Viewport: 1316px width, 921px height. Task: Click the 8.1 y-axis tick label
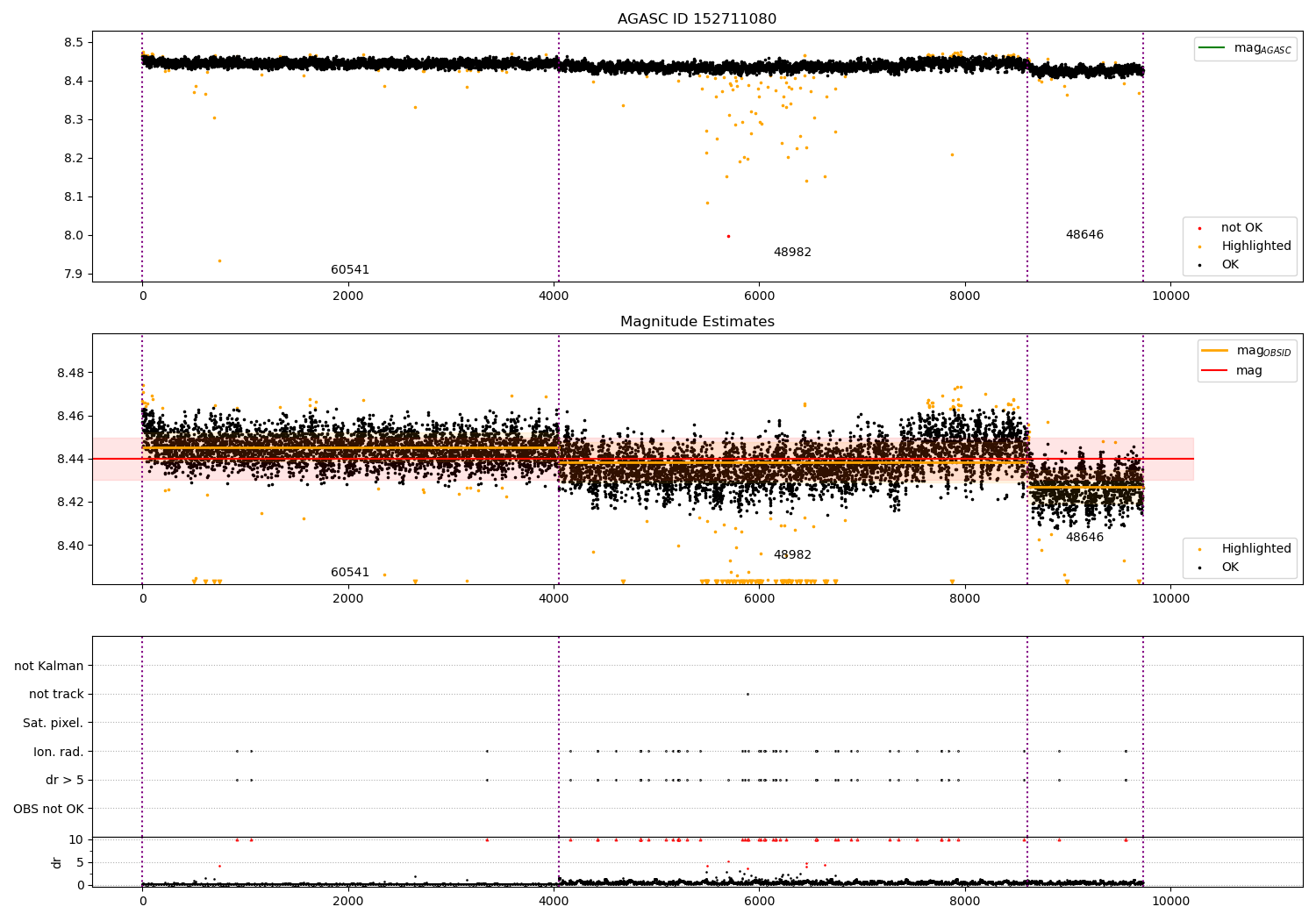coord(74,196)
